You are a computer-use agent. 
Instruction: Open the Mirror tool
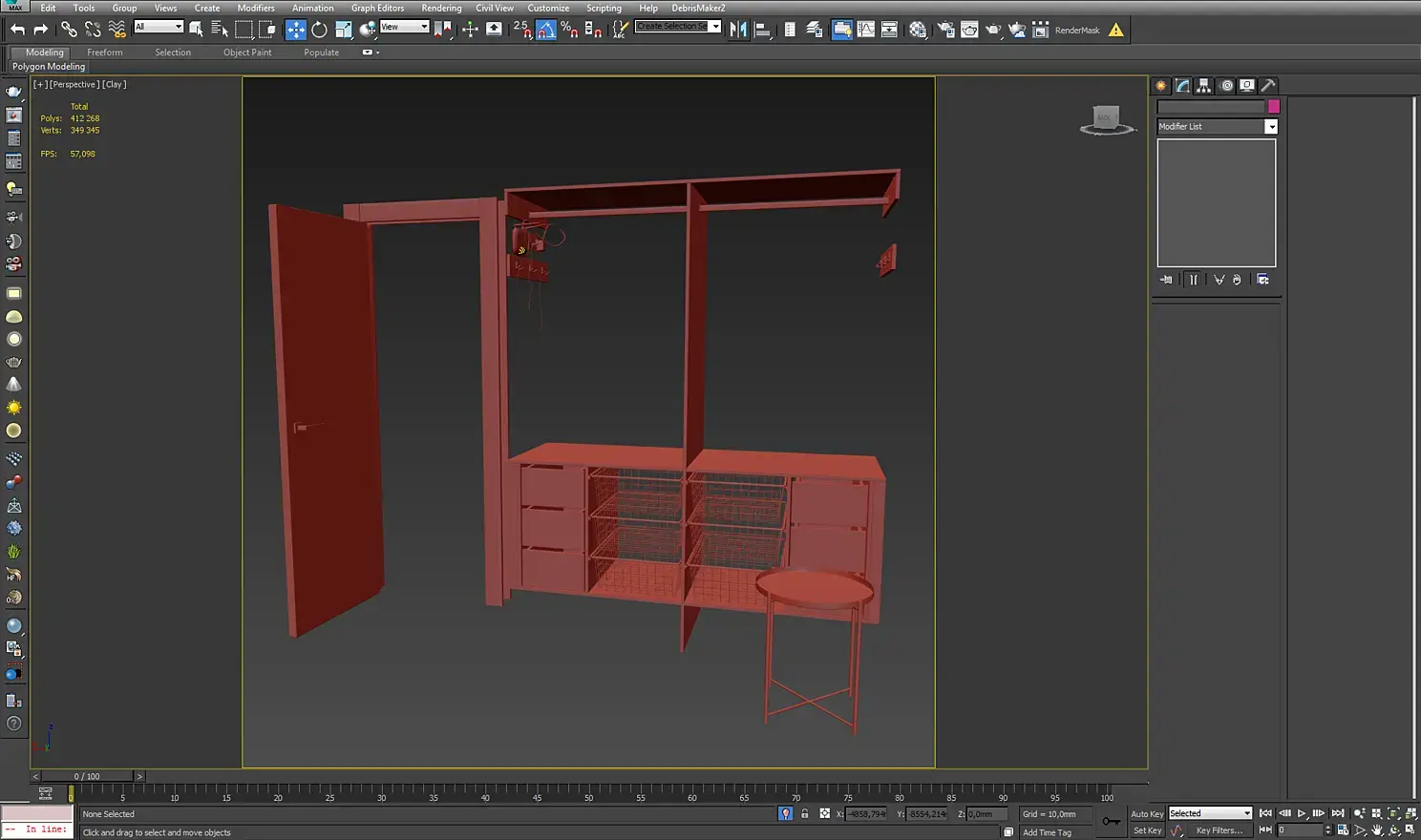coord(738,30)
